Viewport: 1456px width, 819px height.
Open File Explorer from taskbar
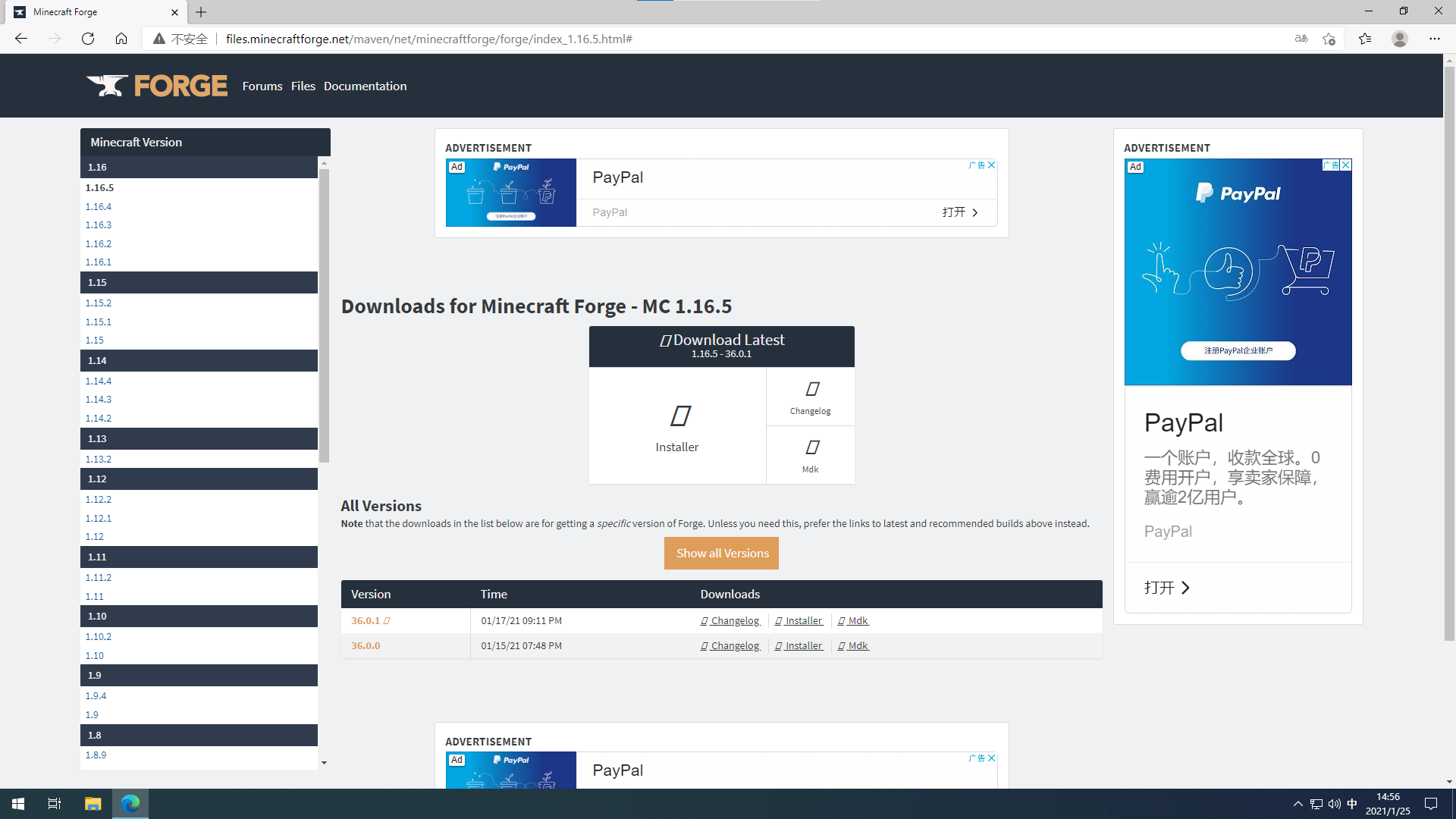click(93, 804)
